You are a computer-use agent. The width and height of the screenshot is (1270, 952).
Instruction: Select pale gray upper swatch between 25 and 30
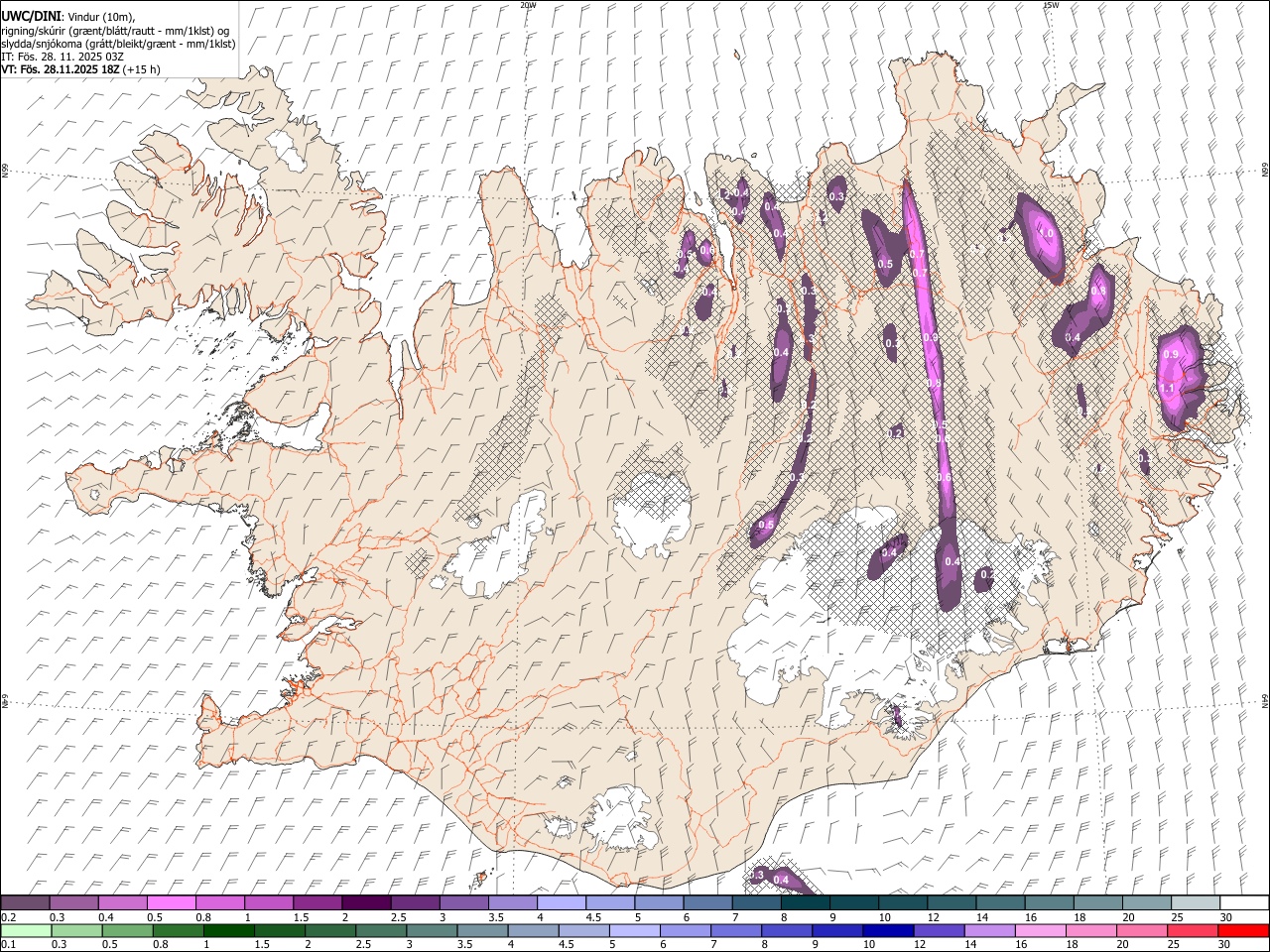click(1196, 902)
